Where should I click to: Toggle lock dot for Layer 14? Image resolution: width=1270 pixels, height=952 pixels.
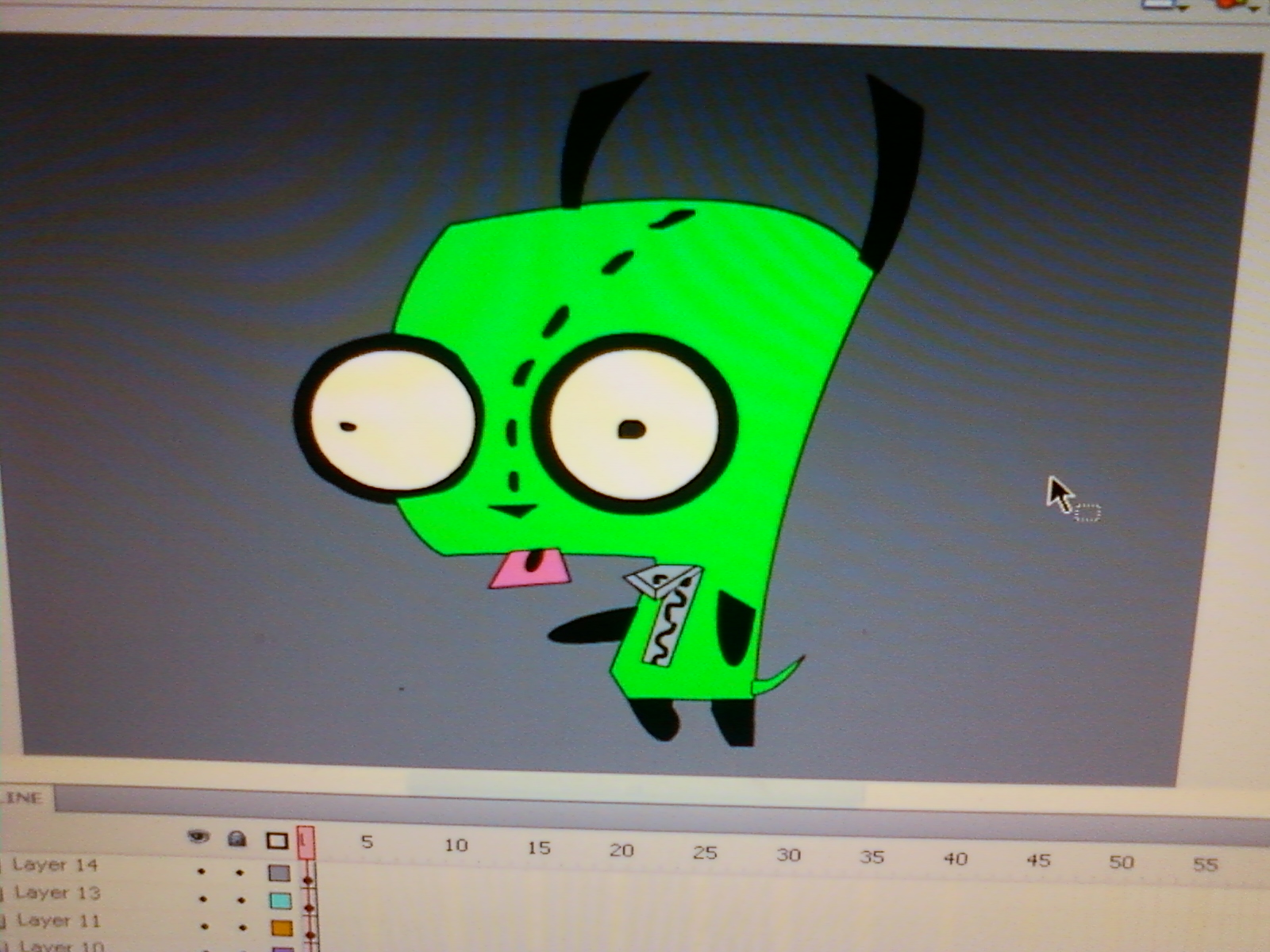240,873
